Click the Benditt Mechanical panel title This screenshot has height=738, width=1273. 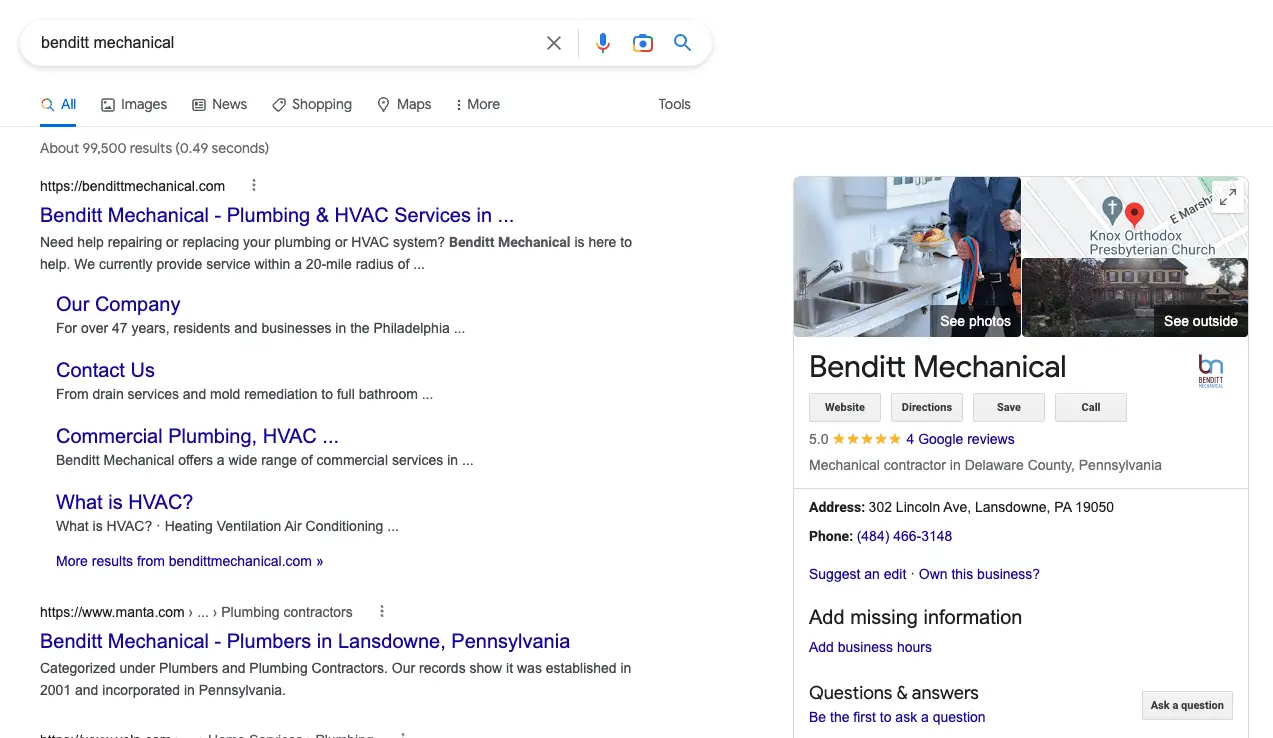[x=938, y=367]
